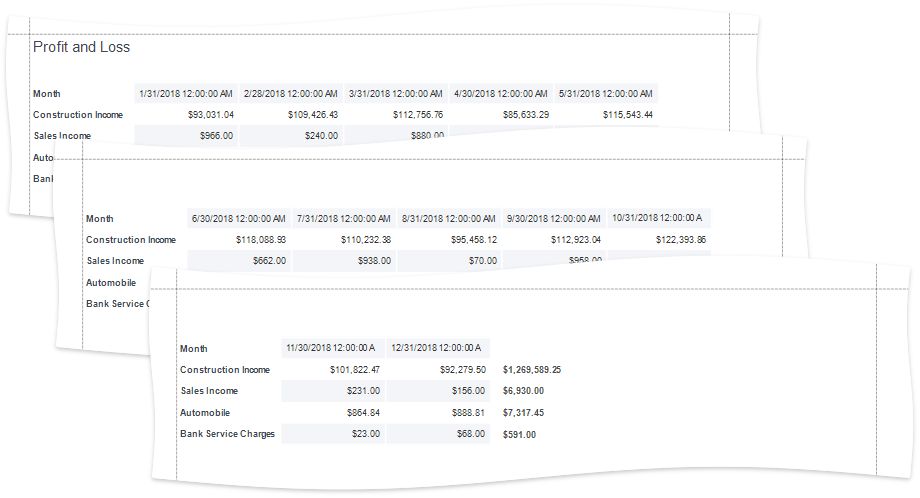Click the Profit and Loss report title

pyautogui.click(x=81, y=47)
